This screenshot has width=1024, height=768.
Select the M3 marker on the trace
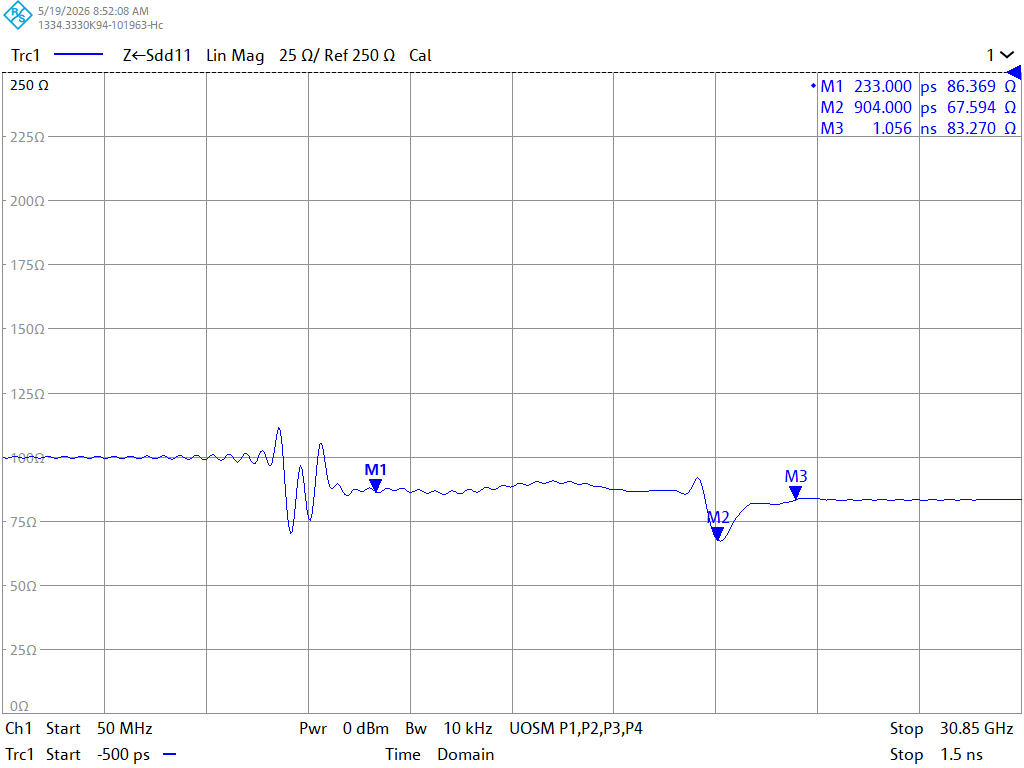(x=795, y=492)
